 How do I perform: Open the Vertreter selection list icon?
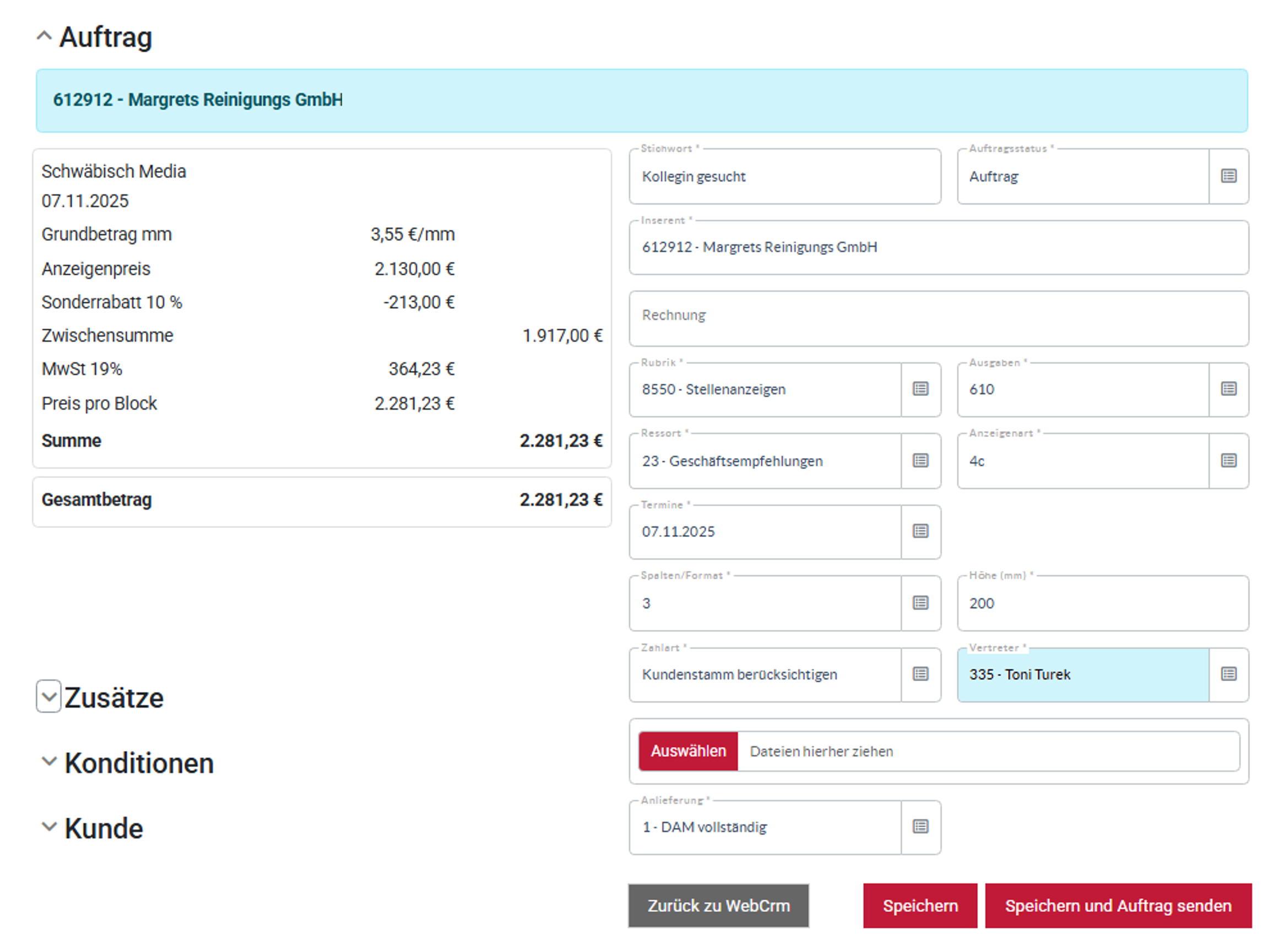coord(1228,674)
